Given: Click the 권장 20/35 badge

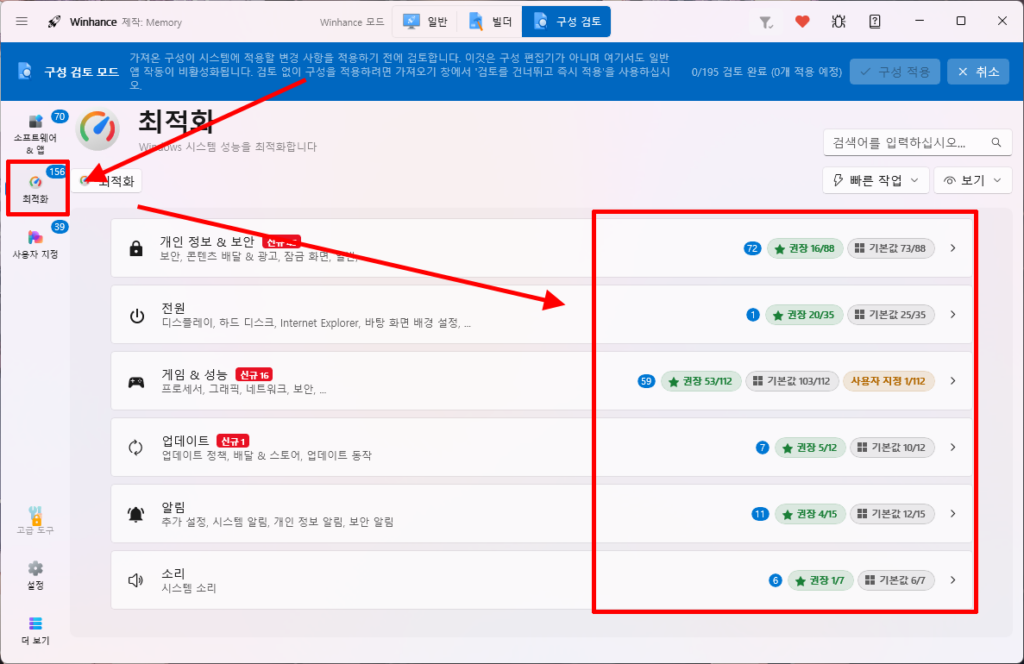Looking at the screenshot, I should pyautogui.click(x=804, y=315).
